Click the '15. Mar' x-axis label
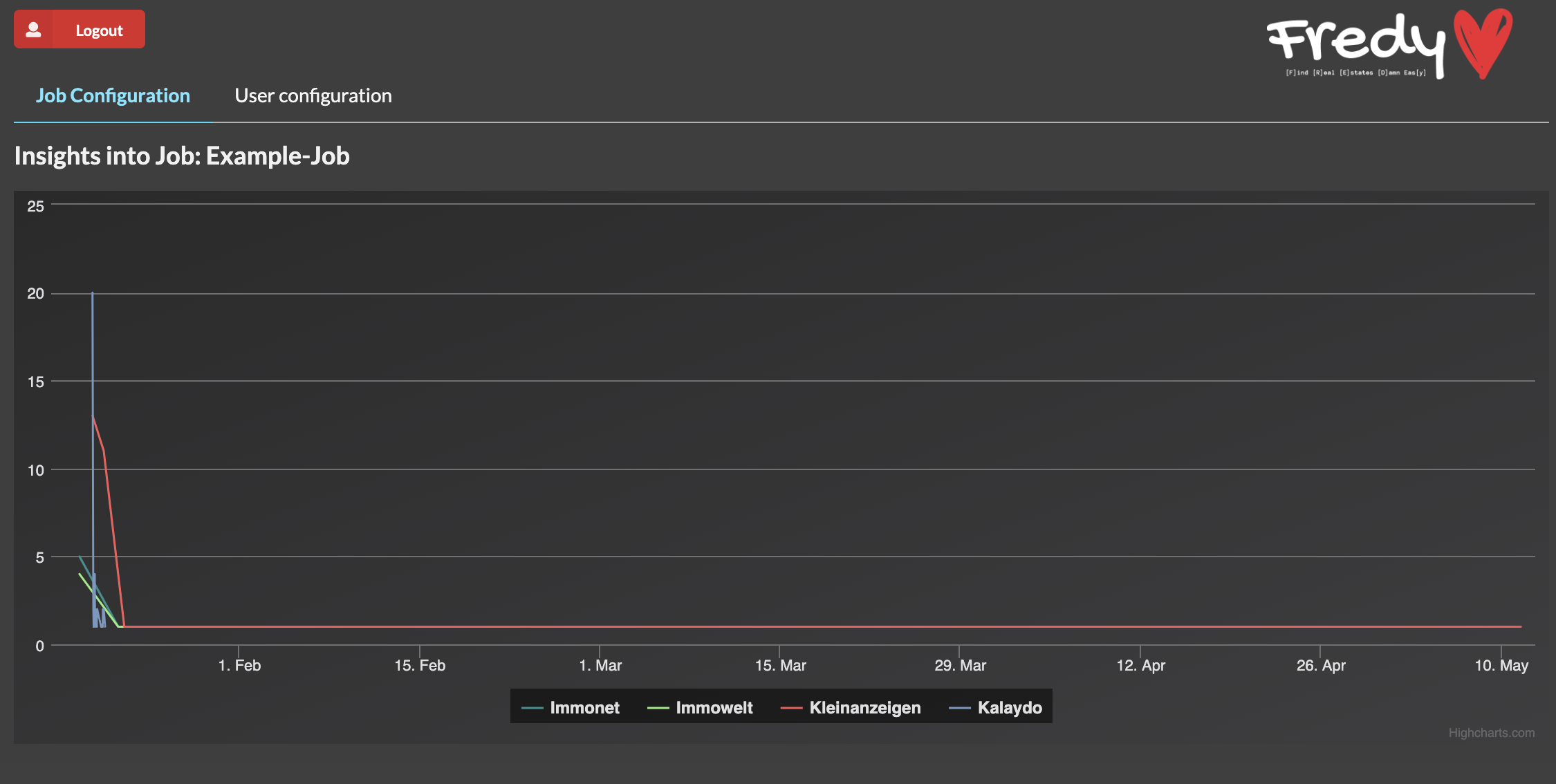Image resolution: width=1556 pixels, height=784 pixels. [x=780, y=665]
